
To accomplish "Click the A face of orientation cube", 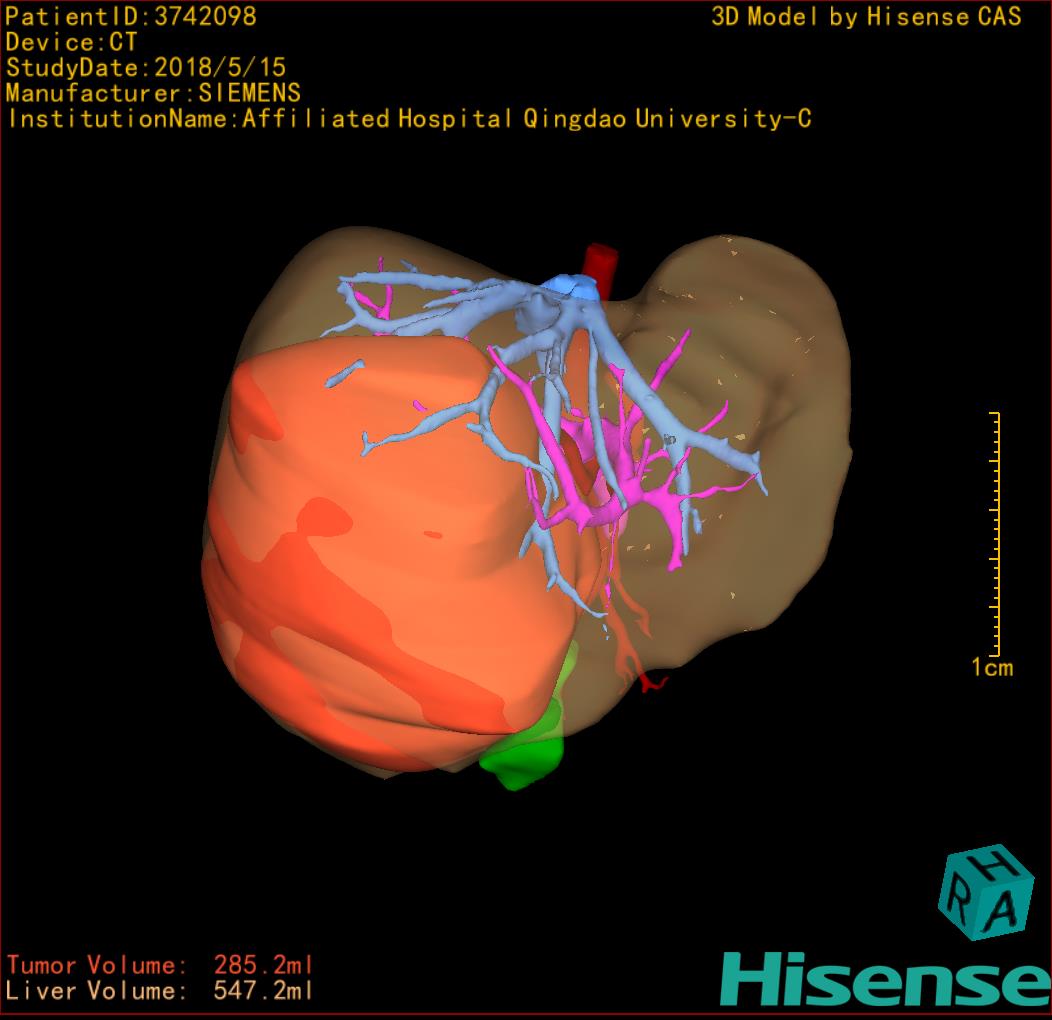I will click(x=1006, y=908).
